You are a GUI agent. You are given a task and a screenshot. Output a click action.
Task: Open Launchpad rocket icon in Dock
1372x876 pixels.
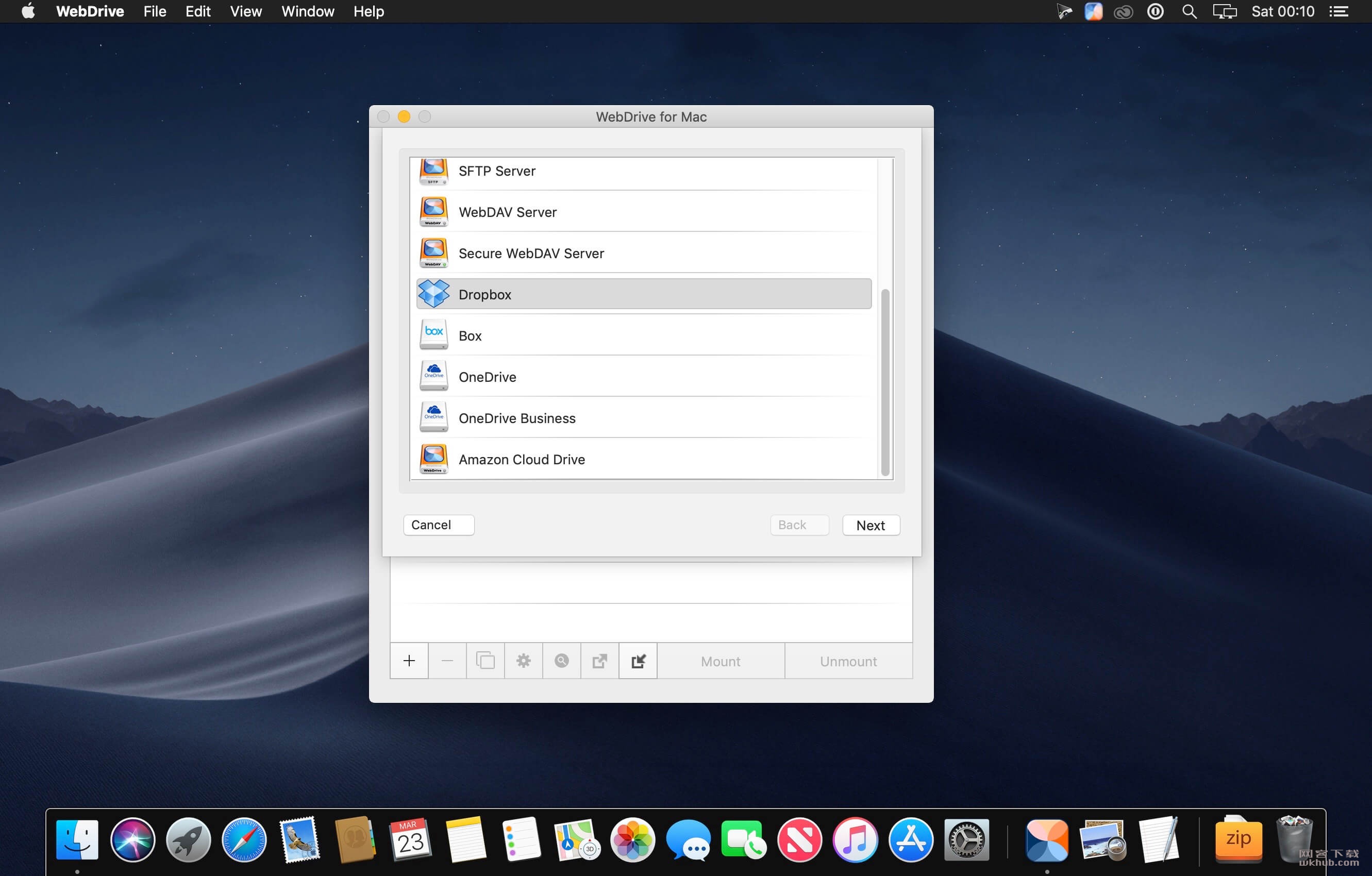[x=189, y=839]
